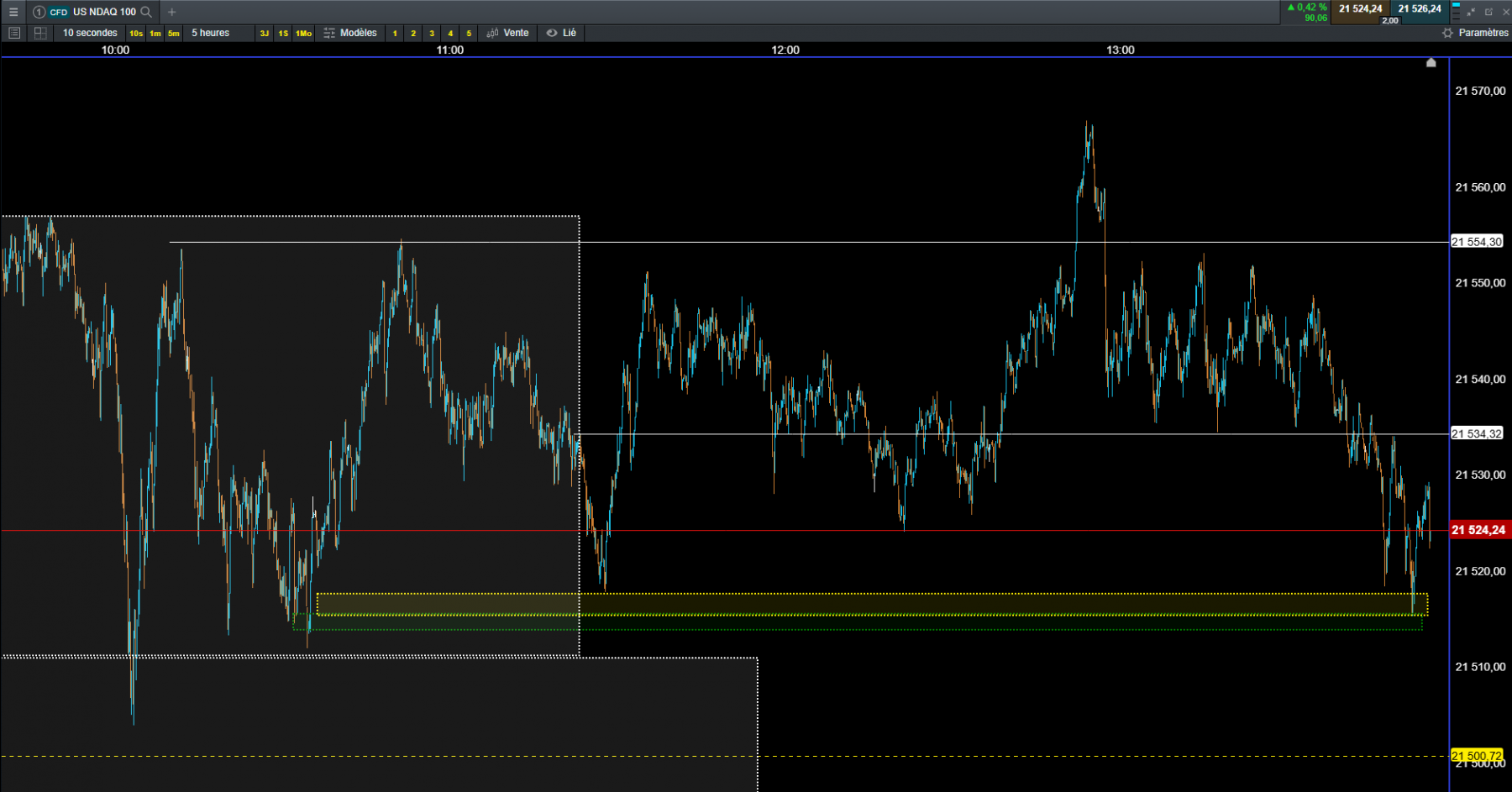Image resolution: width=1512 pixels, height=792 pixels.
Task: Detach chart into a new window
Action: (1488, 12)
